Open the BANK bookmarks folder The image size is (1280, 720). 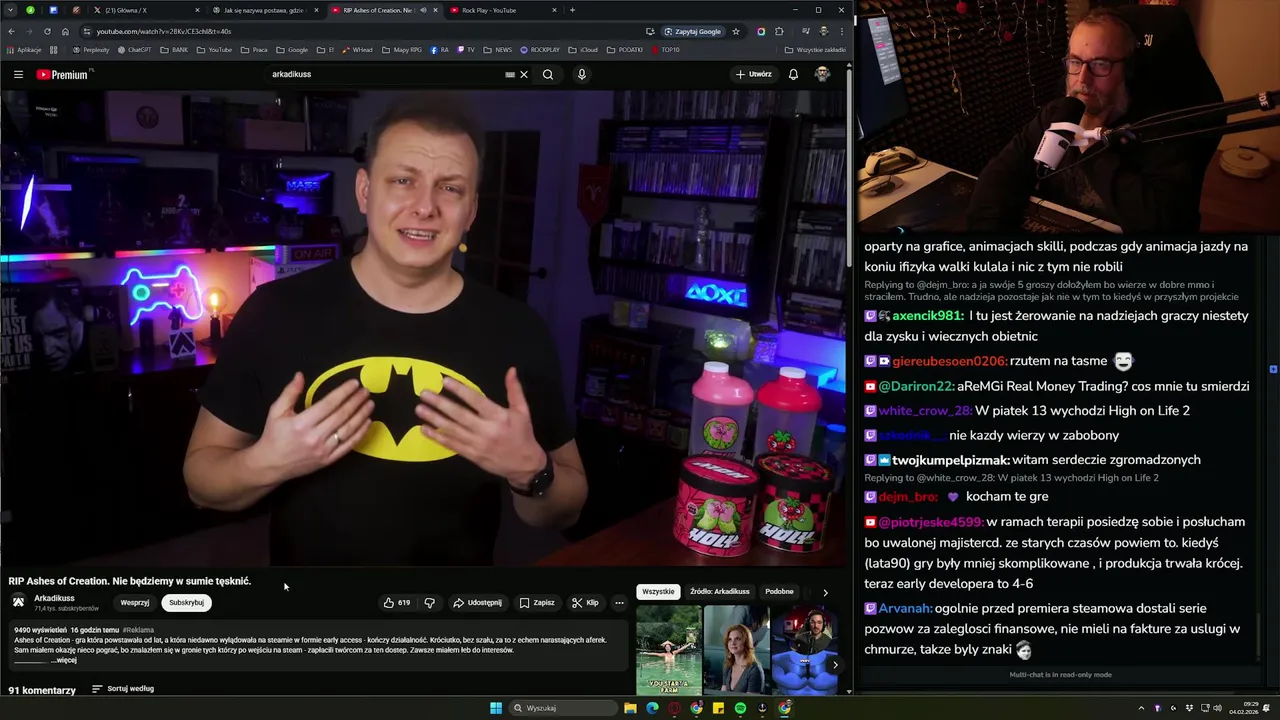[174, 49]
